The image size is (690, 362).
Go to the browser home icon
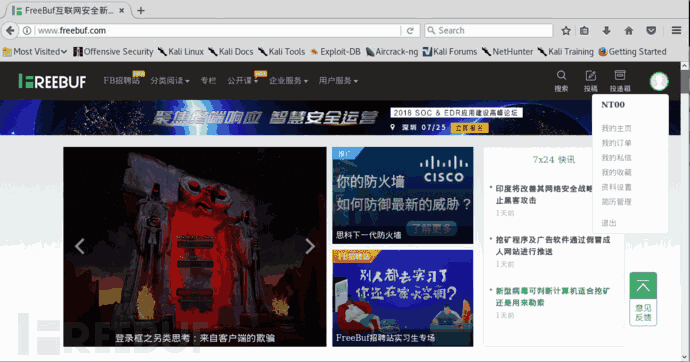click(629, 30)
